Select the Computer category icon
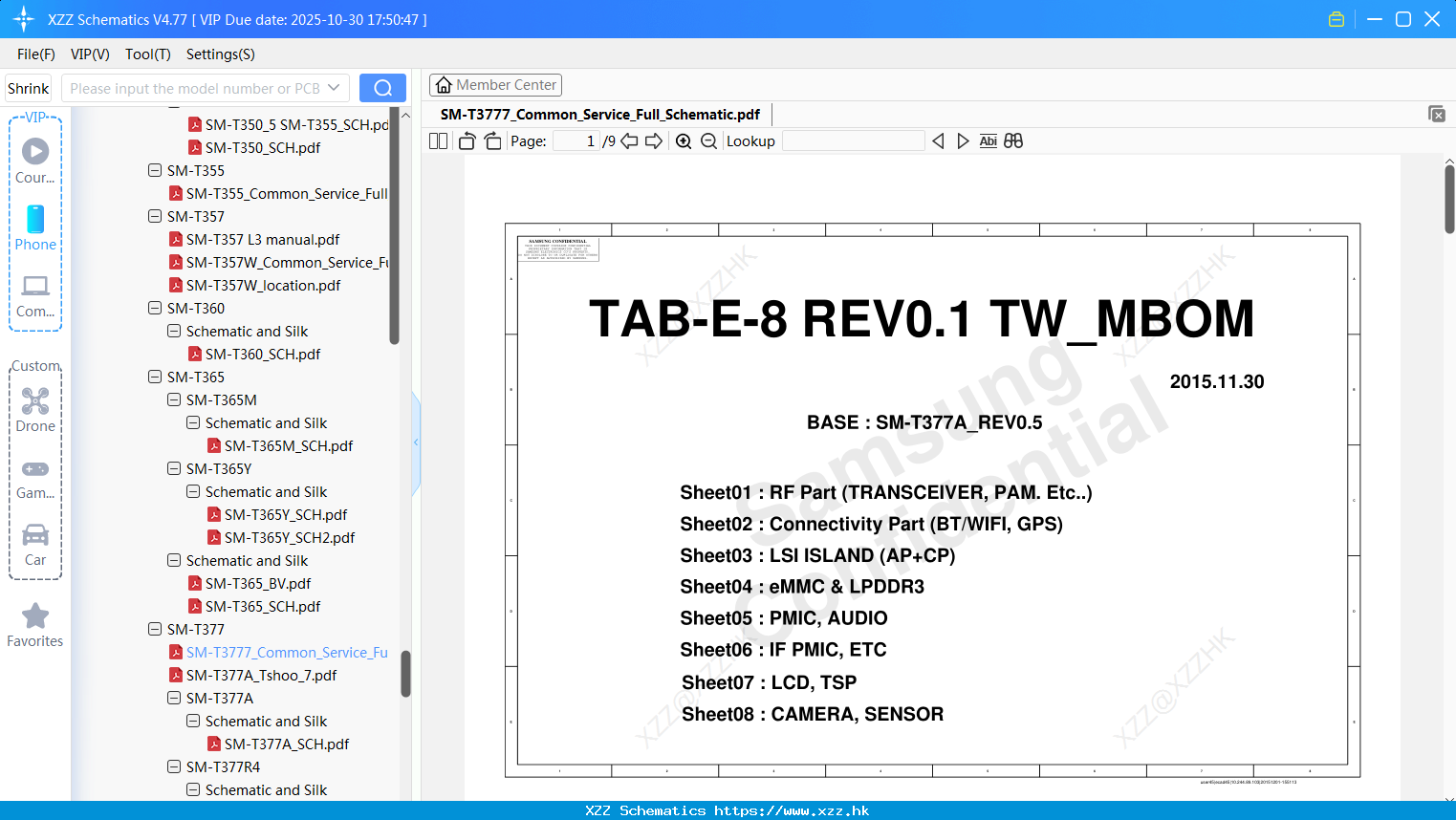This screenshot has height=820, width=1456. [x=35, y=295]
